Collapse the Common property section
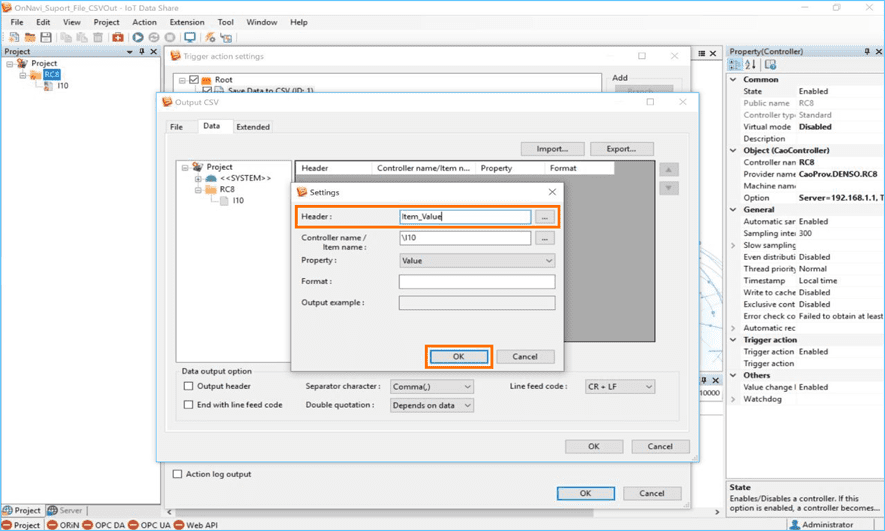 733,80
